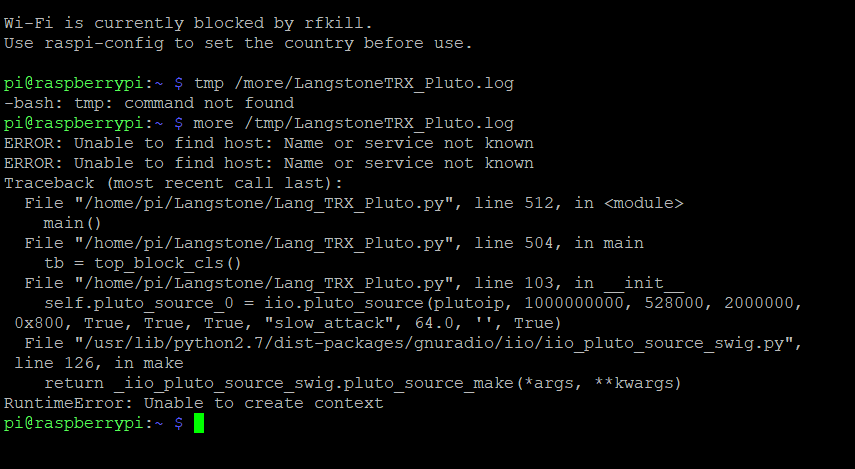This screenshot has height=469, width=855.
Task: Click the second 'ERROR: Unable to find host' line
Action: tap(269, 163)
